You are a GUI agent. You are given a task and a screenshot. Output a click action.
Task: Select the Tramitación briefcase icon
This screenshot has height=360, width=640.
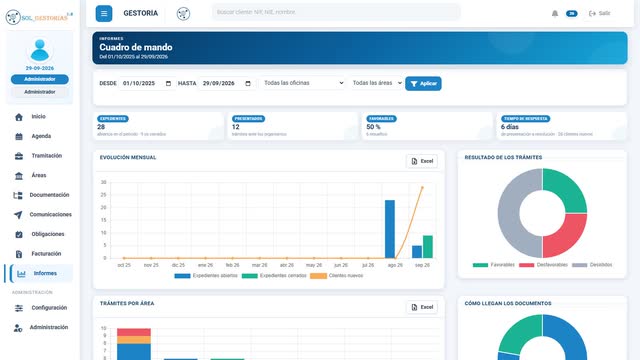[x=19, y=156]
